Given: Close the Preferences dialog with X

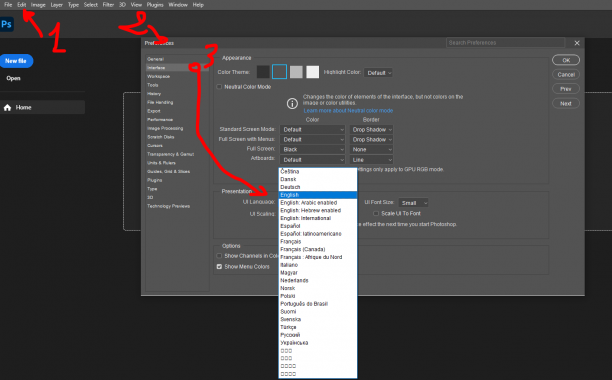Looking at the screenshot, I should click(x=577, y=43).
